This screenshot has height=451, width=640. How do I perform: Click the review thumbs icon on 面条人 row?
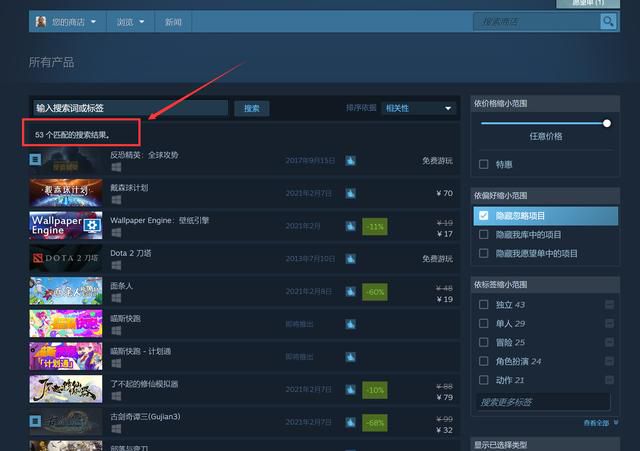(x=350, y=291)
